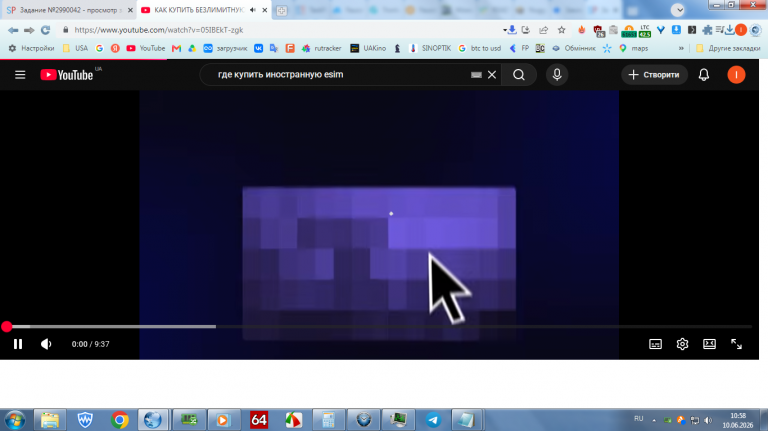Screen dimensions: 768x431
Task: Open btc to usd bookmark
Action: [480, 48]
